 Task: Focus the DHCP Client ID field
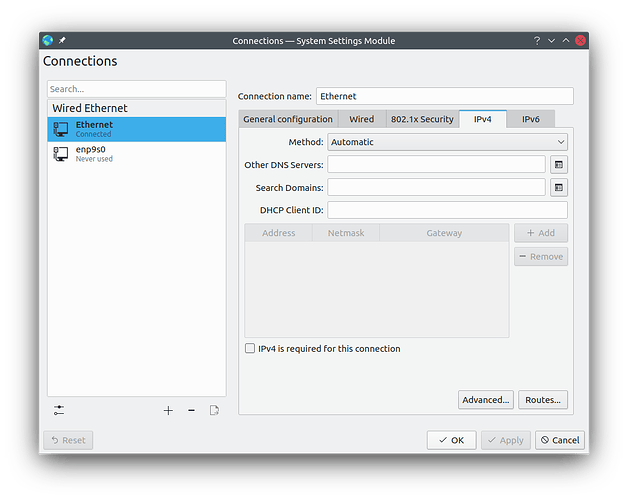click(x=447, y=210)
